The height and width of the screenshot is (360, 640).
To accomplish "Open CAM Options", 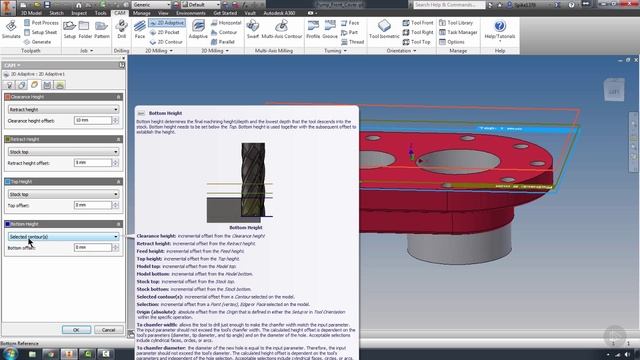I will pos(452,42).
